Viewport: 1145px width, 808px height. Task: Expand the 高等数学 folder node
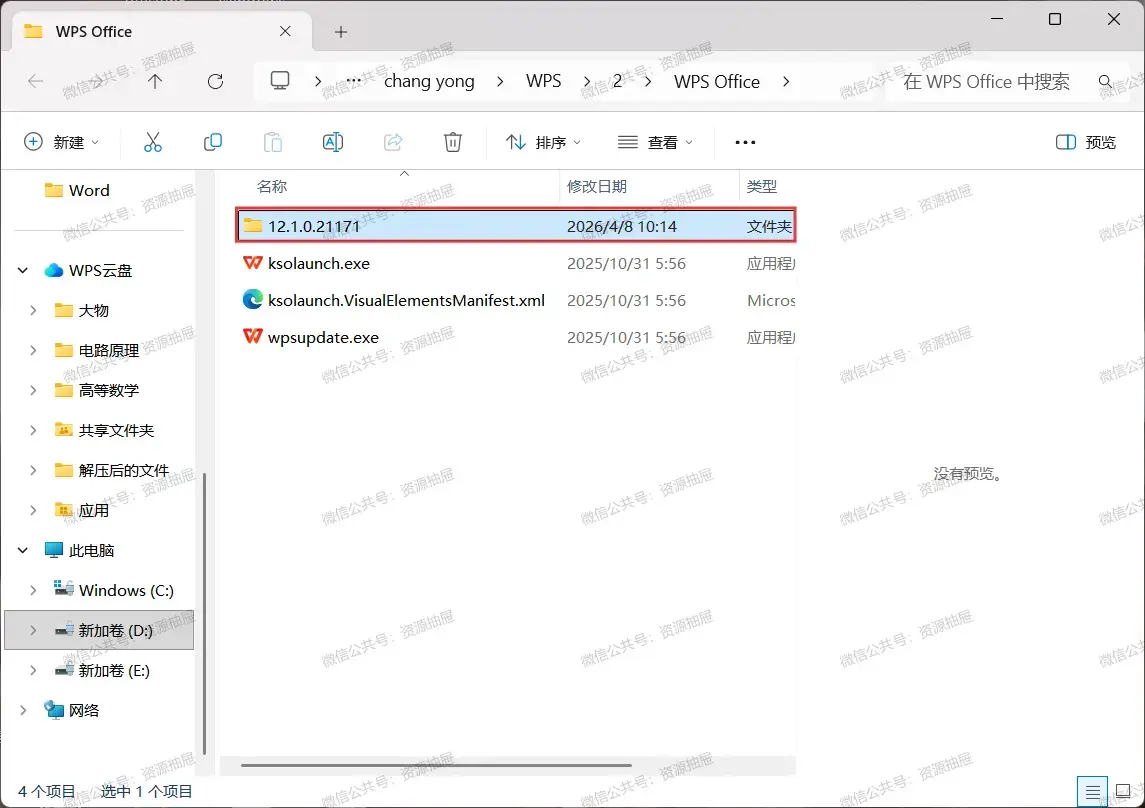[x=33, y=390]
